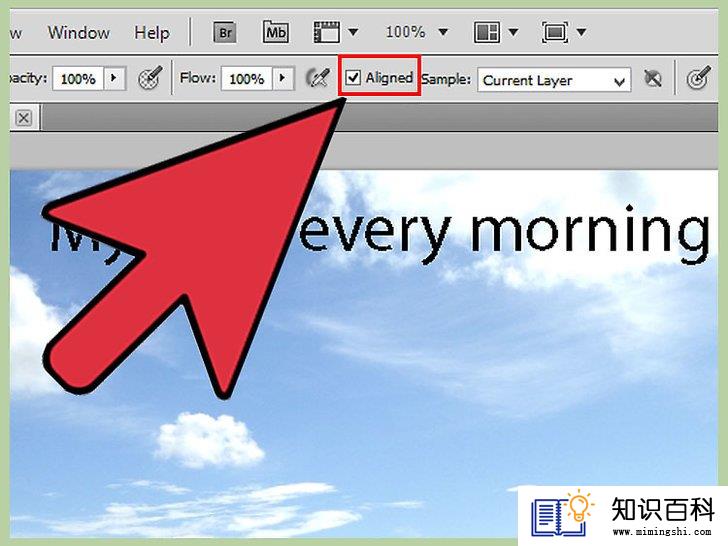This screenshot has width=728, height=546.
Task: Click the Arrange Documents icon
Action: pos(487,32)
